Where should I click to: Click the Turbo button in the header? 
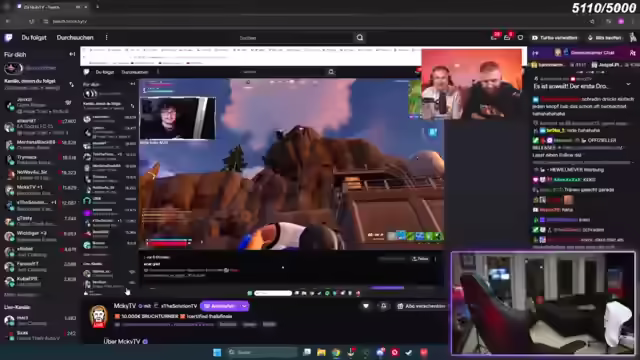[x=555, y=38]
